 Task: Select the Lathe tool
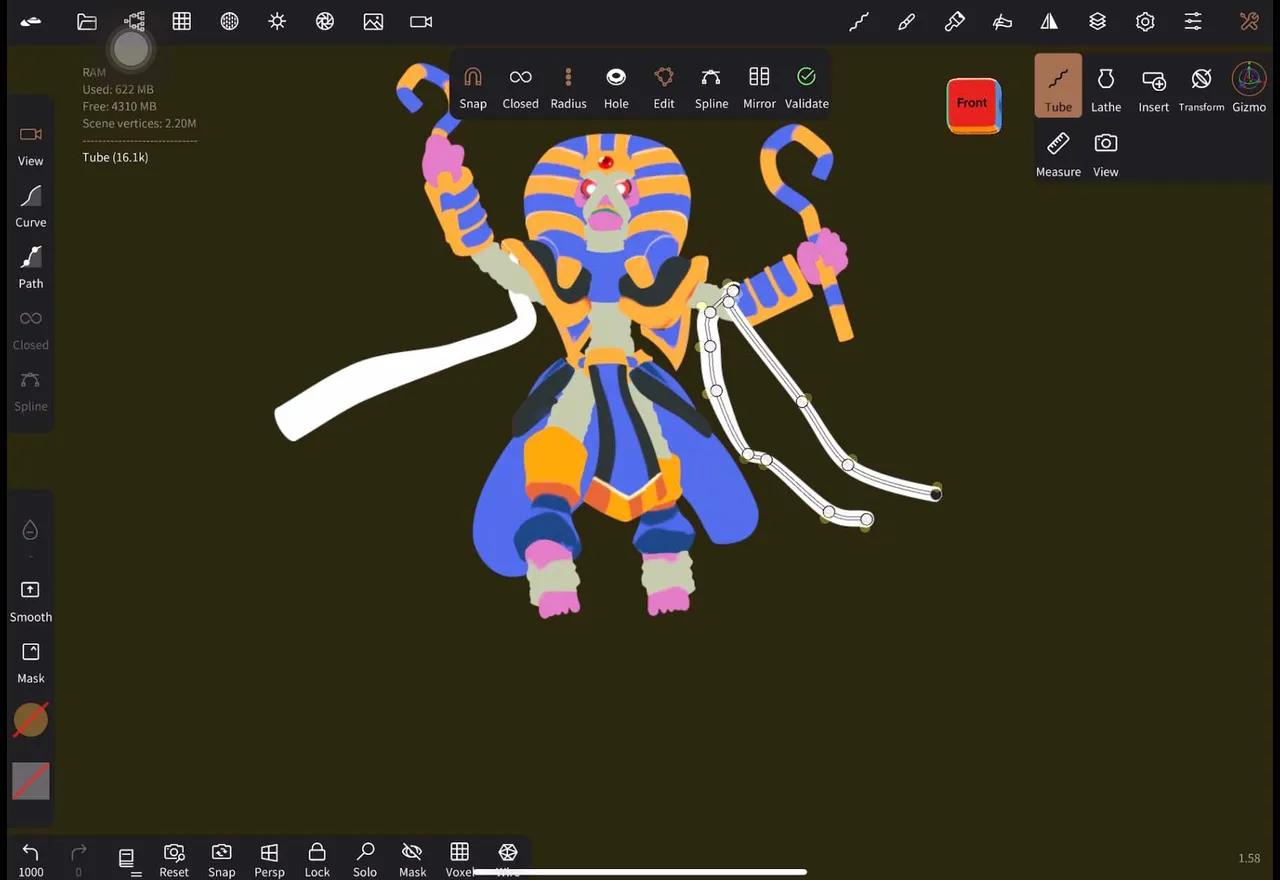[1106, 89]
